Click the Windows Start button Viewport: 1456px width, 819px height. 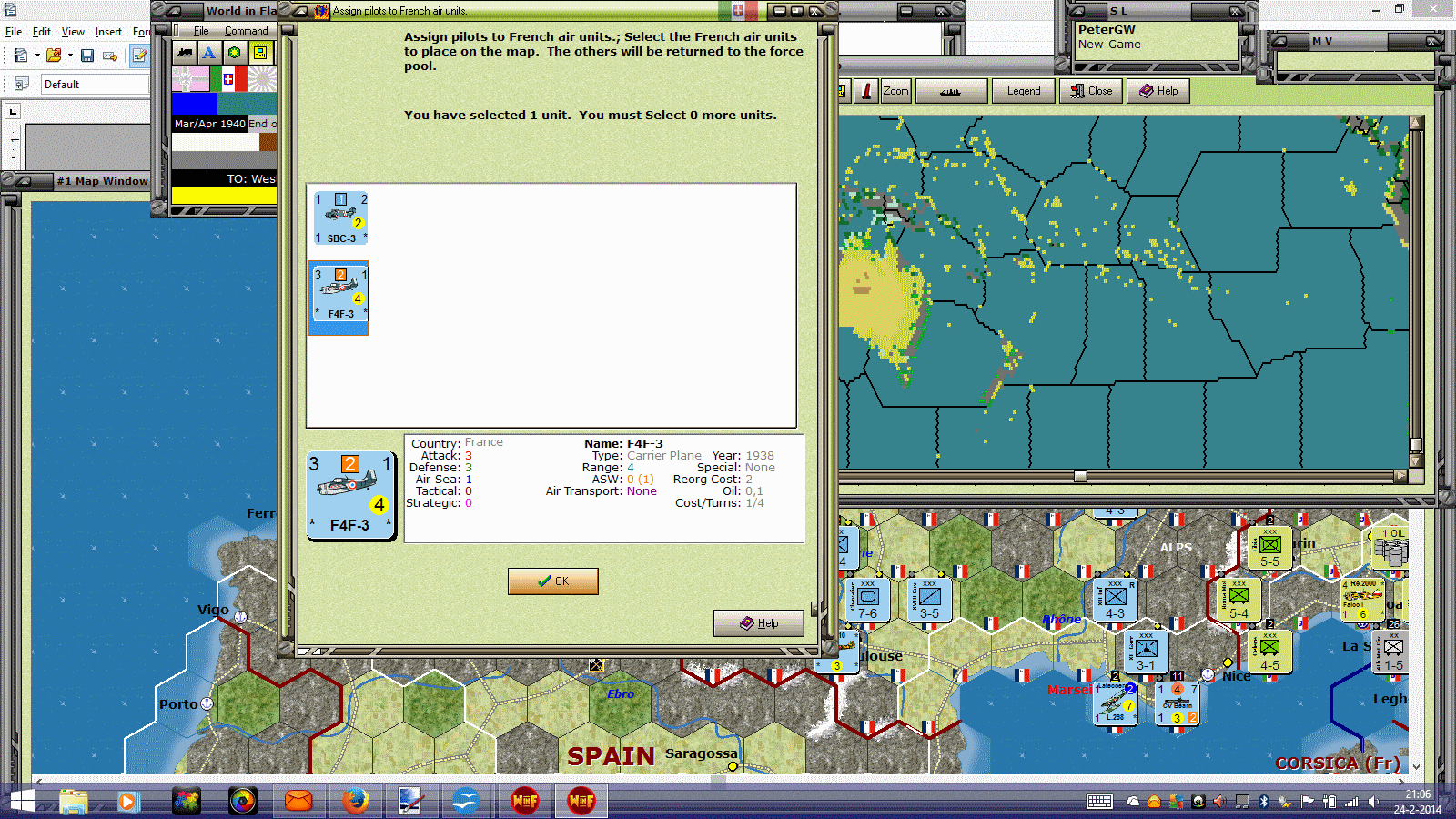[21, 801]
